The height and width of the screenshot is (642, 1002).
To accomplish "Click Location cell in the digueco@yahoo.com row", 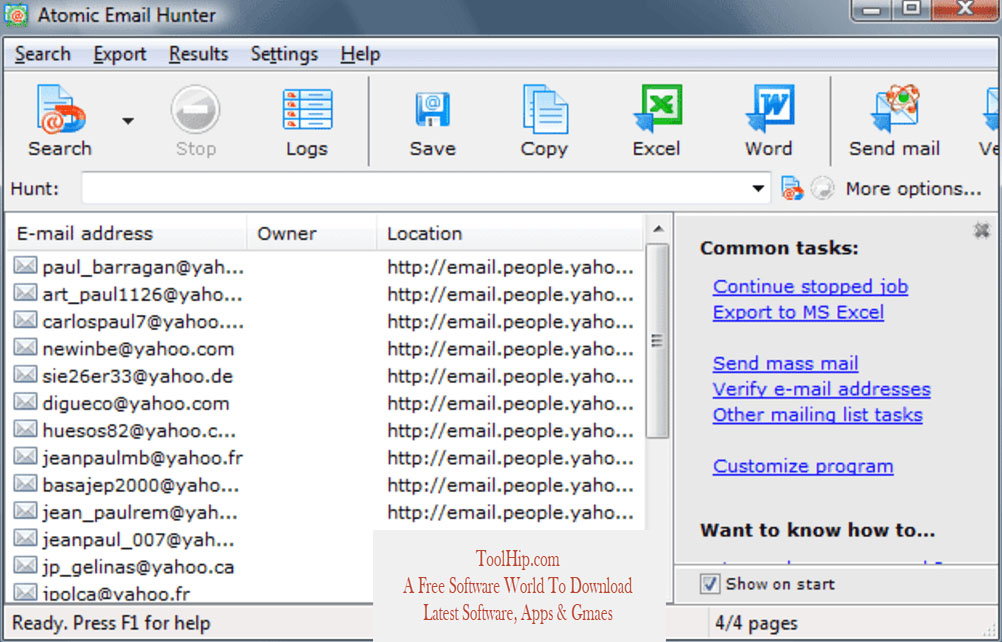I will 511,404.
